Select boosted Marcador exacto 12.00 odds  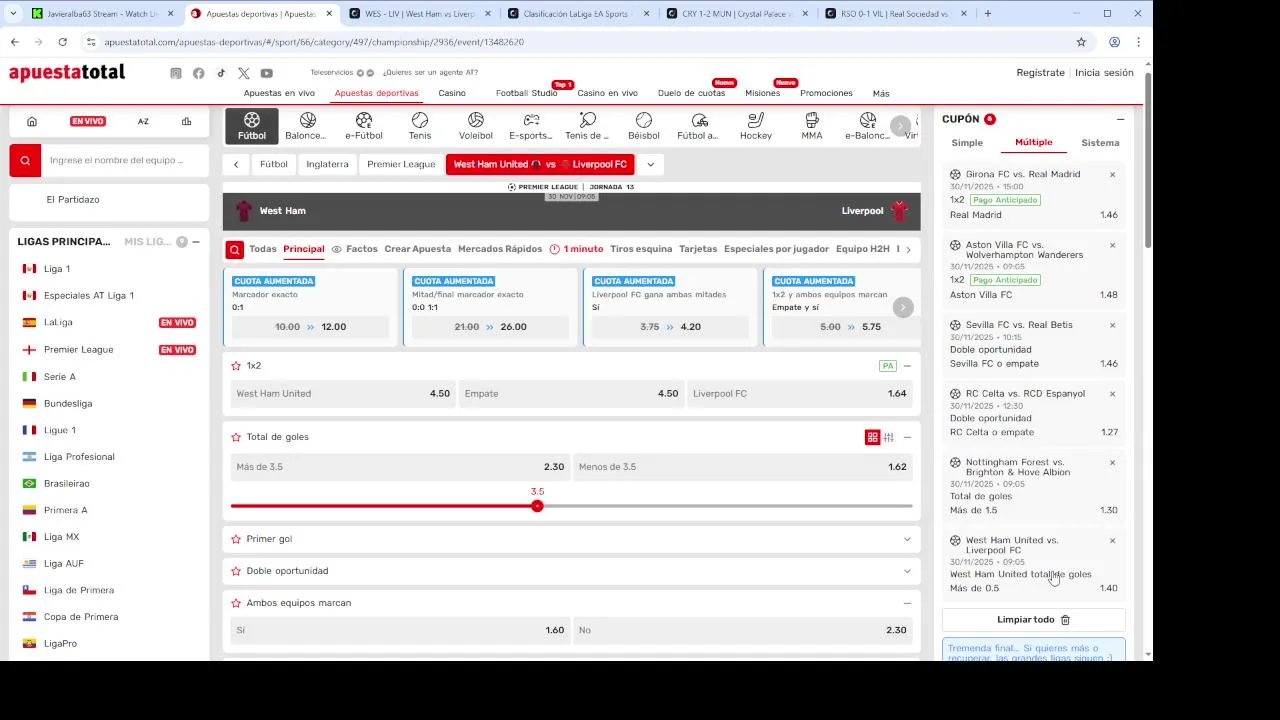click(x=310, y=327)
